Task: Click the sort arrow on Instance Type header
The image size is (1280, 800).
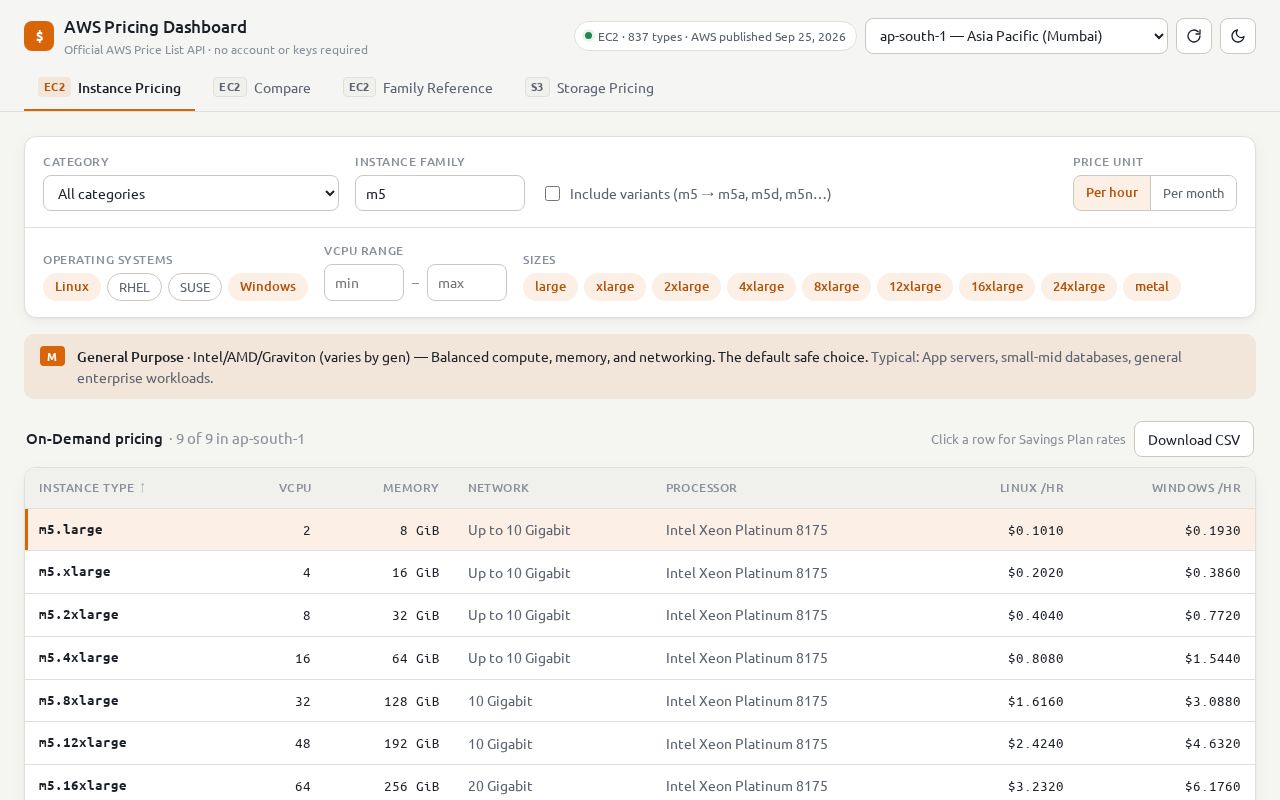Action: pos(142,488)
